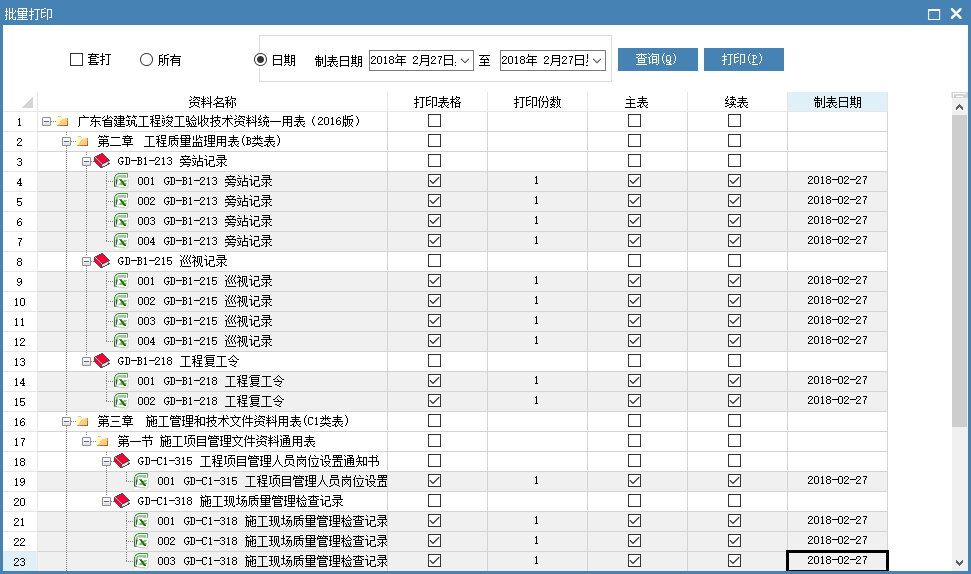This screenshot has width=971, height=574.
Task: Check 续表 for the root 广东省 row
Action: pos(734,121)
